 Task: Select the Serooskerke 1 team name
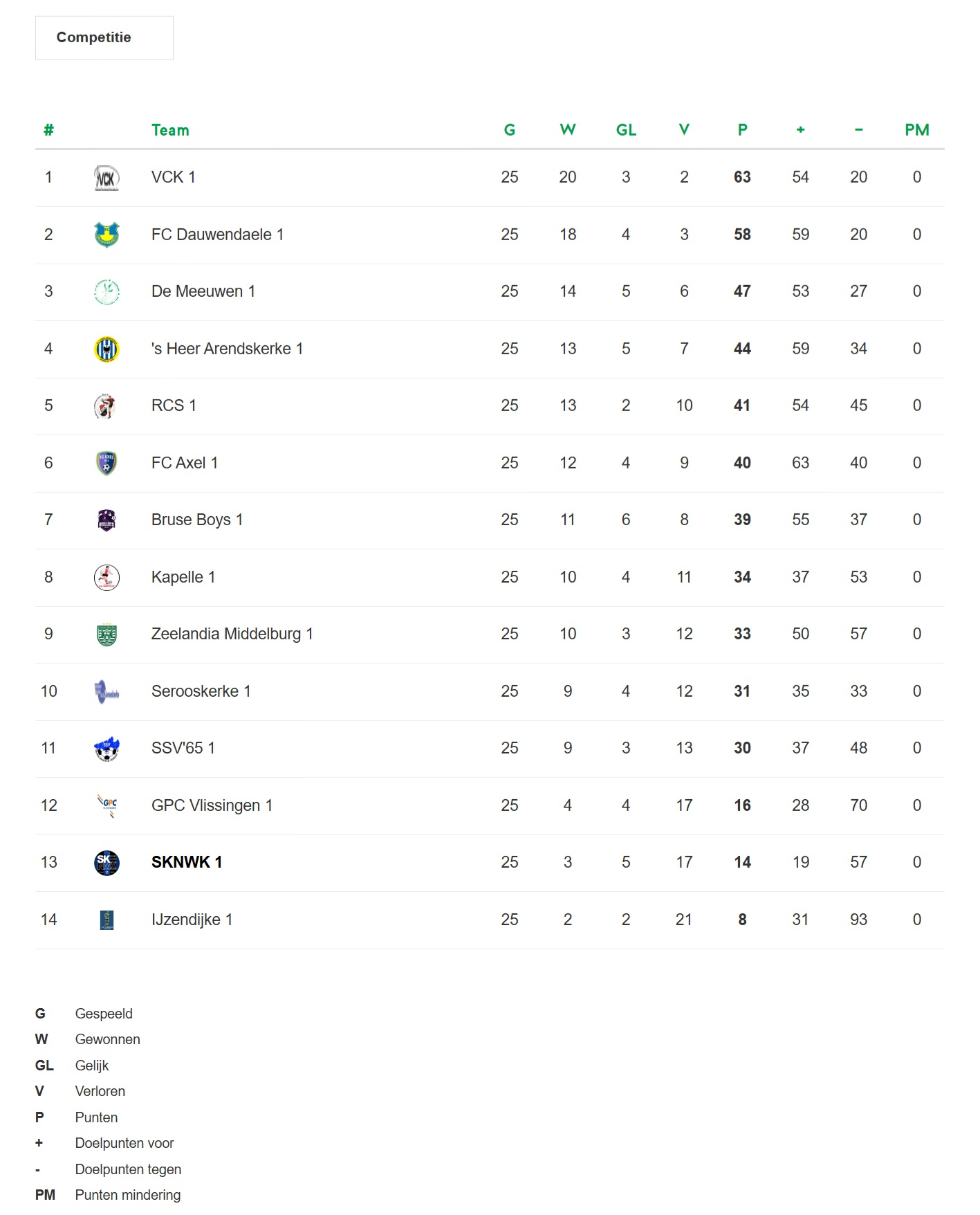pos(201,691)
